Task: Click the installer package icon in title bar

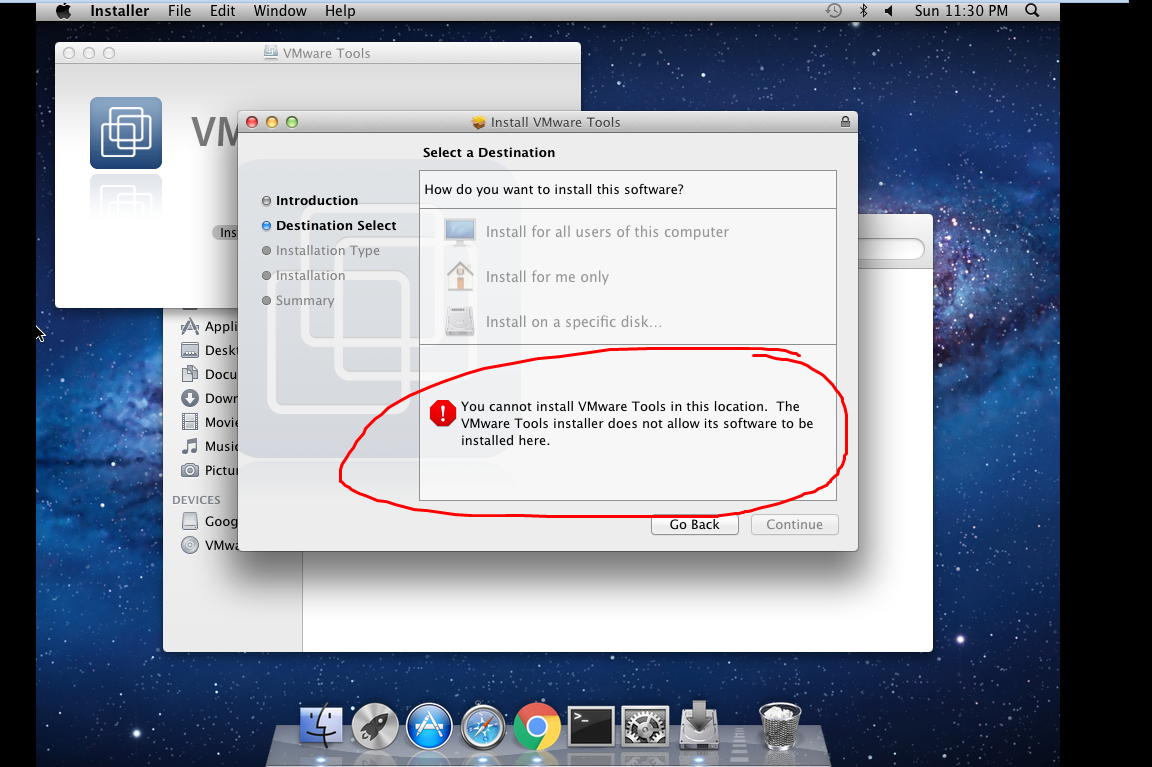Action: pyautogui.click(x=478, y=122)
